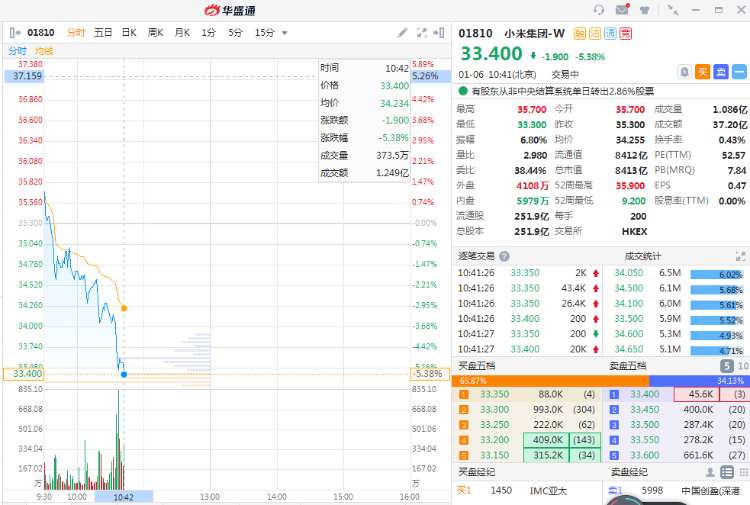750x505 pixels.
Task: Click the orange average-price dot on chart
Action: click(x=124, y=308)
